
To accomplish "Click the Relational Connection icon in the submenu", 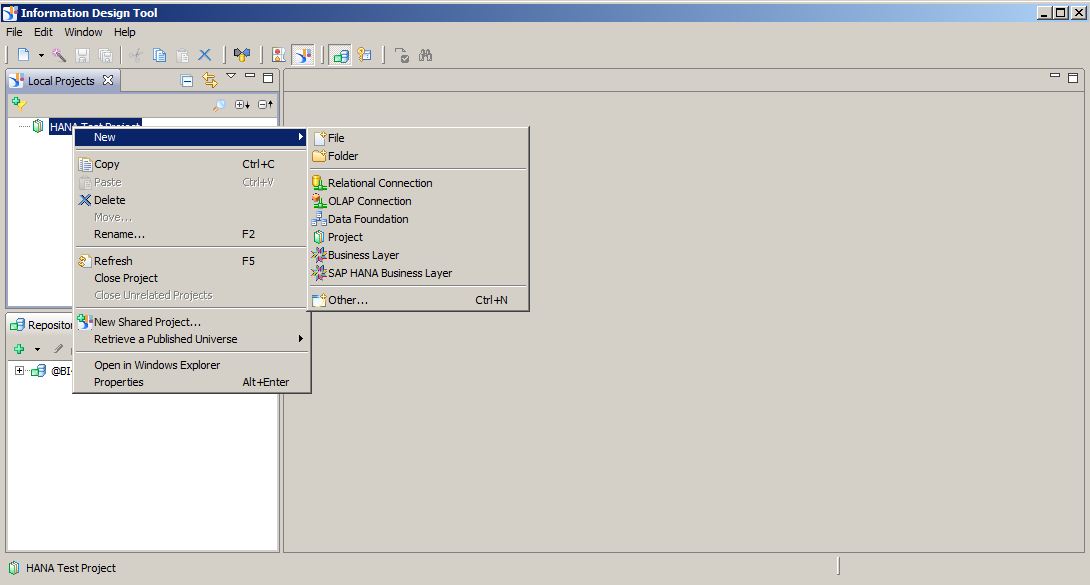I will coord(319,183).
